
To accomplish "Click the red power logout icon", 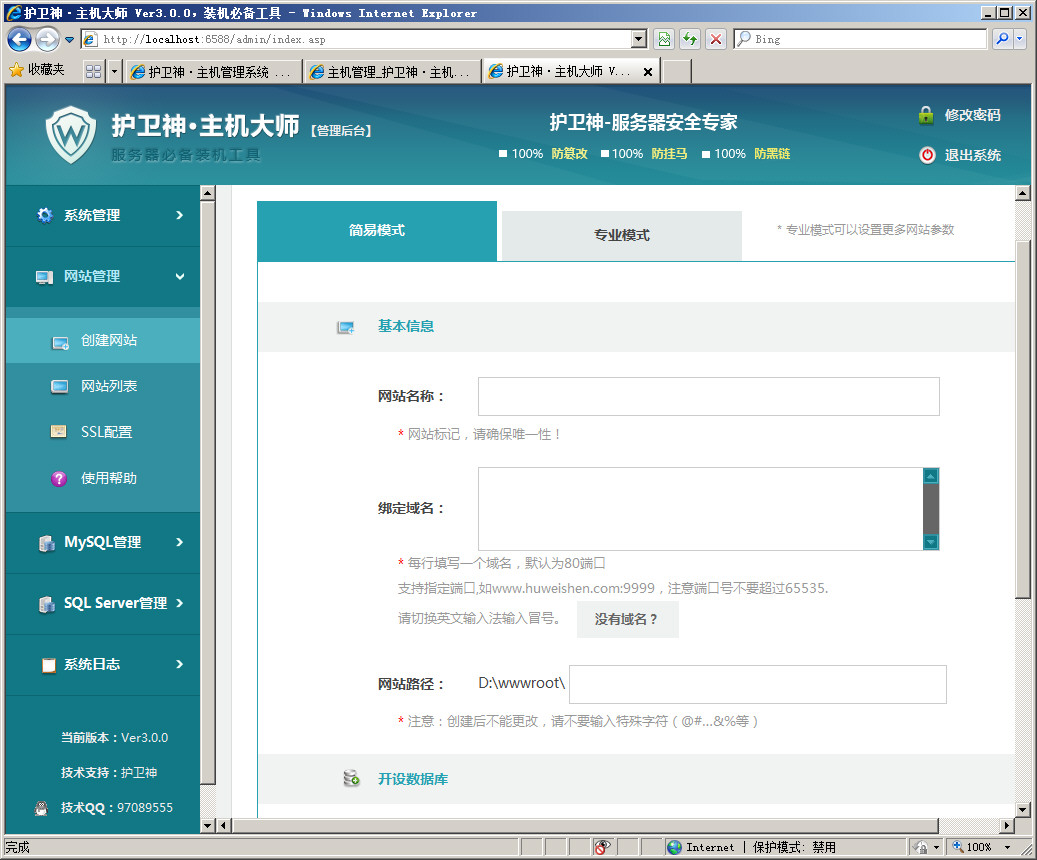I will pos(927,155).
